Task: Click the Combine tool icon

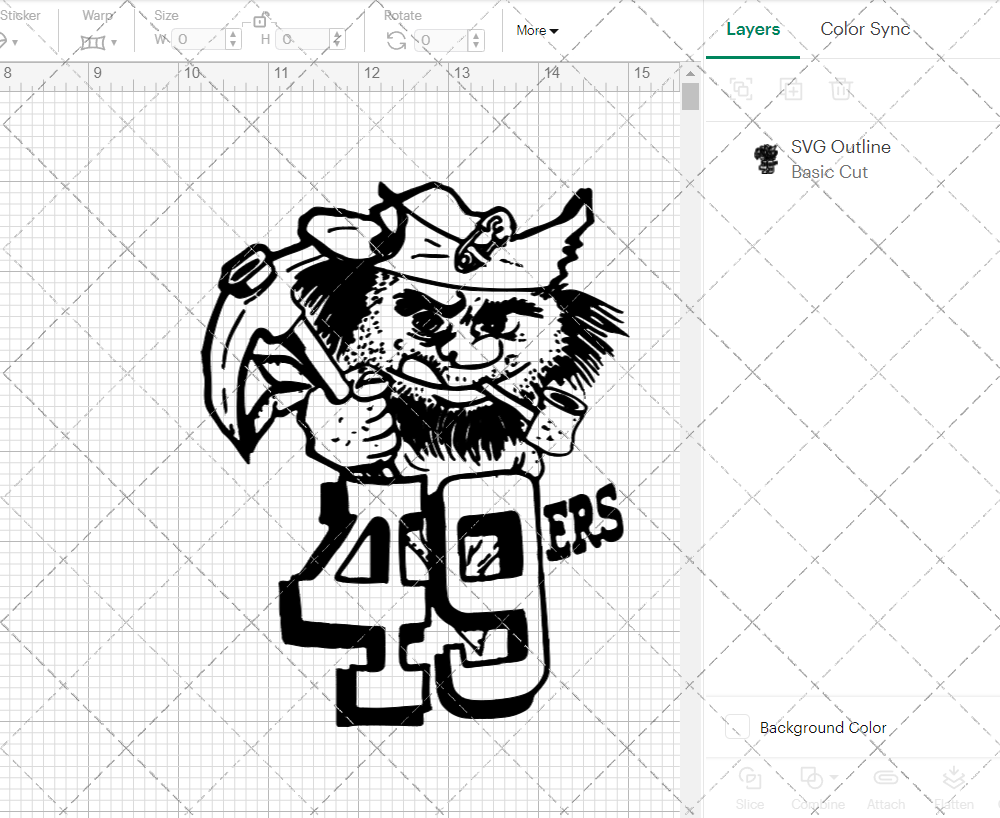Action: (812, 779)
